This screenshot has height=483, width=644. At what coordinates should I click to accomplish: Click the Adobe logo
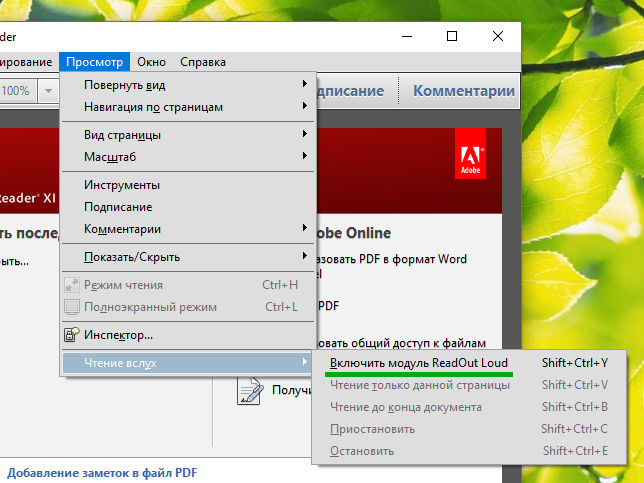pyautogui.click(x=470, y=154)
